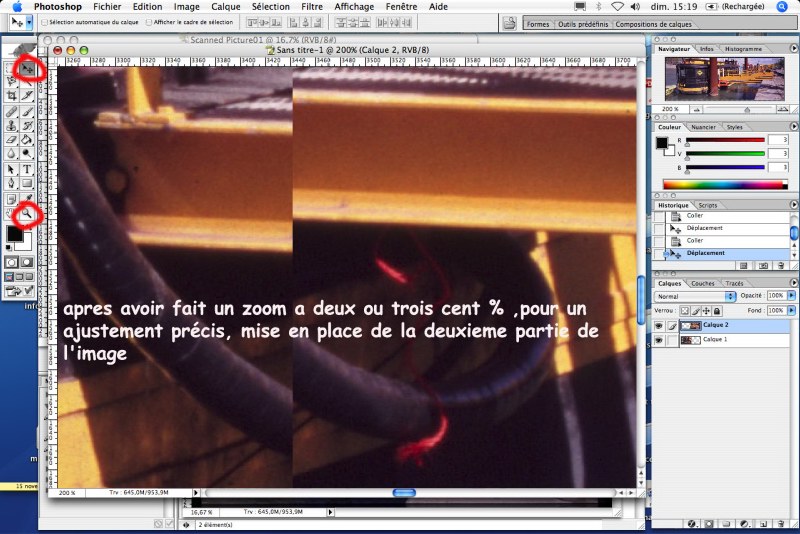Hide layer Calque 1 with eye icon

tap(659, 340)
